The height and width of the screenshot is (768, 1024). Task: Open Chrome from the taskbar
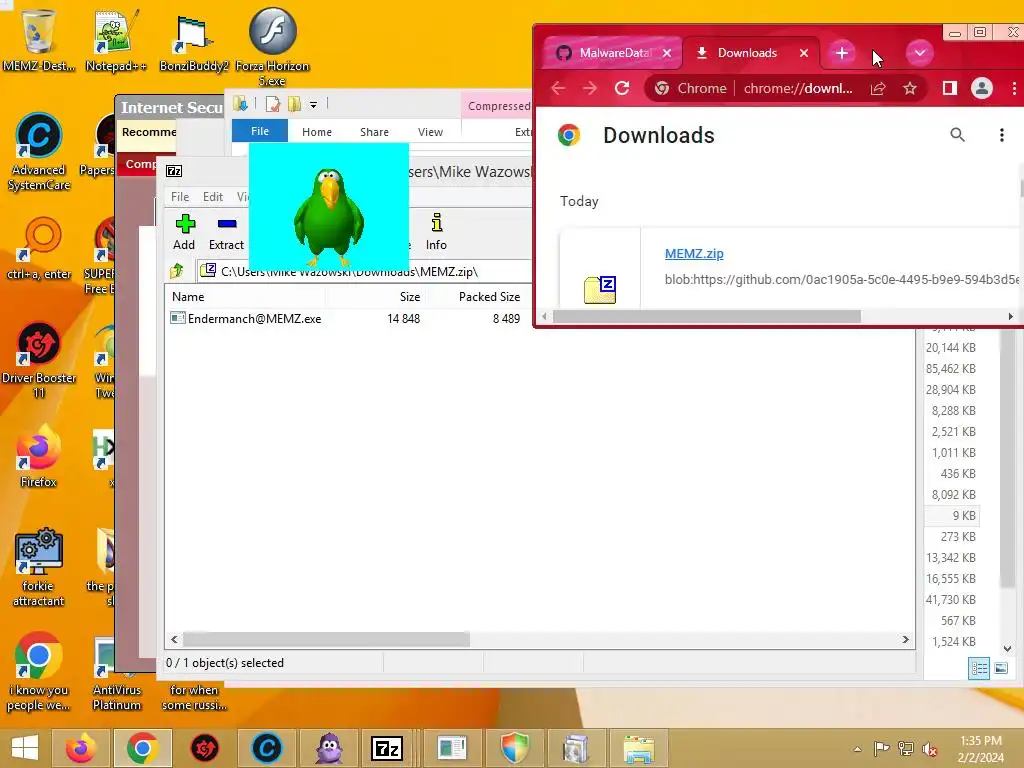click(142, 748)
